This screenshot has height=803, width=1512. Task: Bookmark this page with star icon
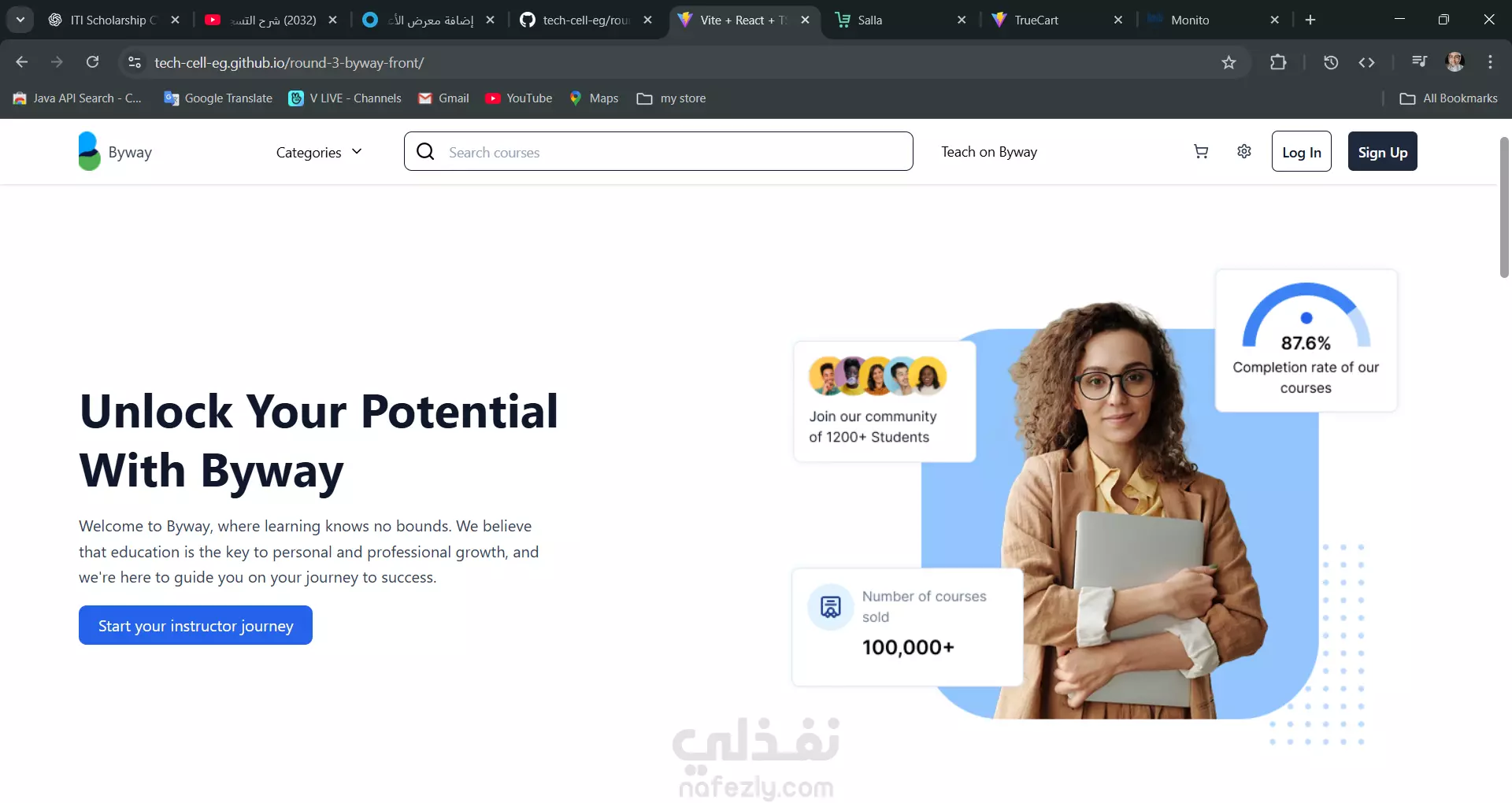click(1228, 62)
